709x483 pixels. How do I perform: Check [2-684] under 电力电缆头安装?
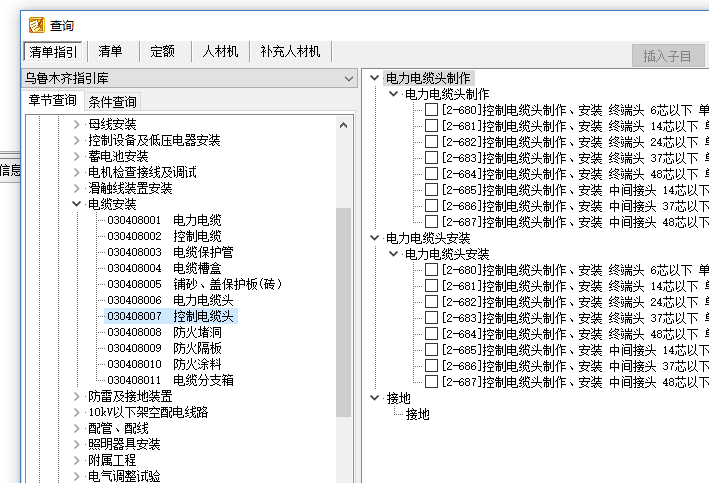[432, 334]
